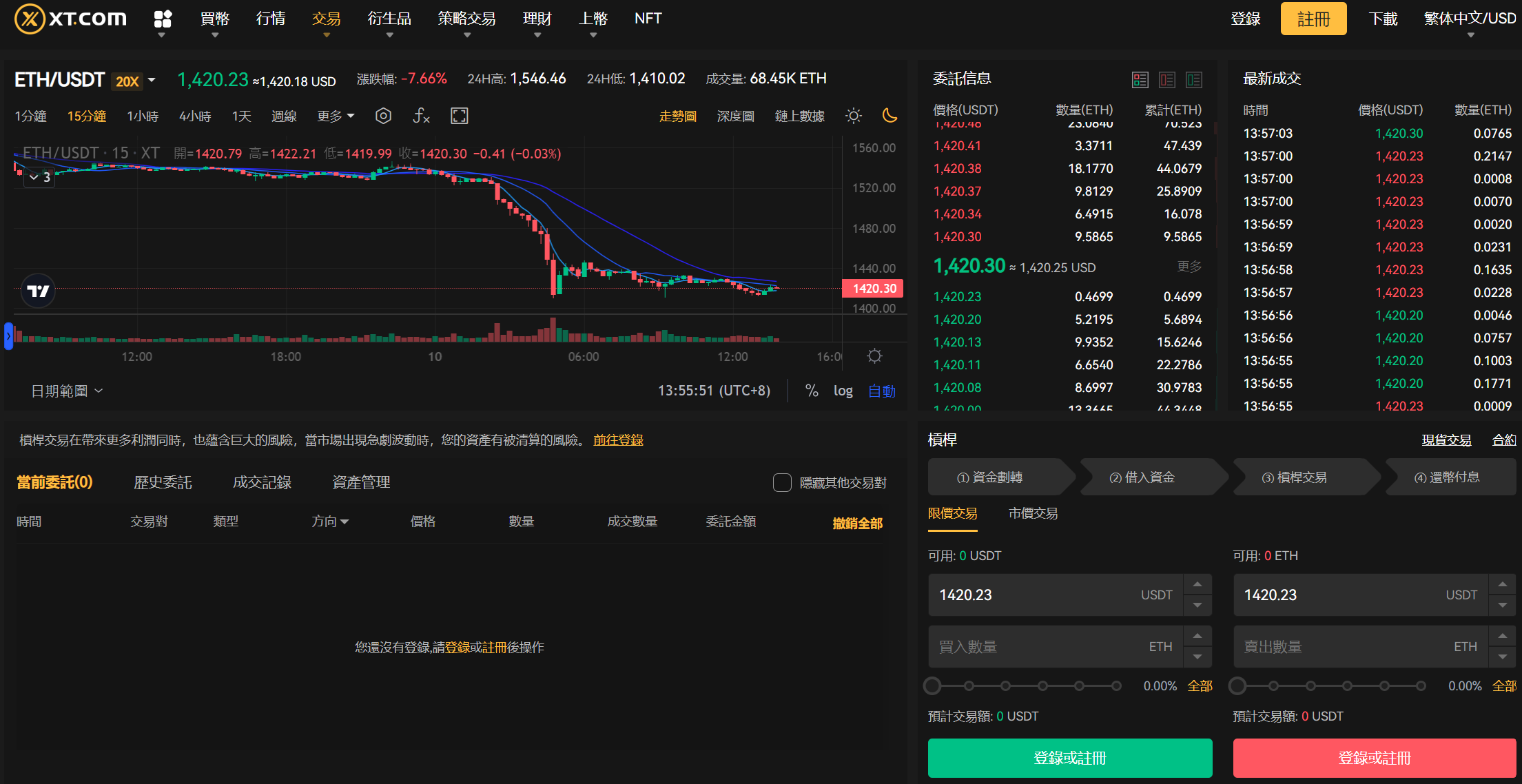Enter fullscreen chart mode icon

coord(459,116)
